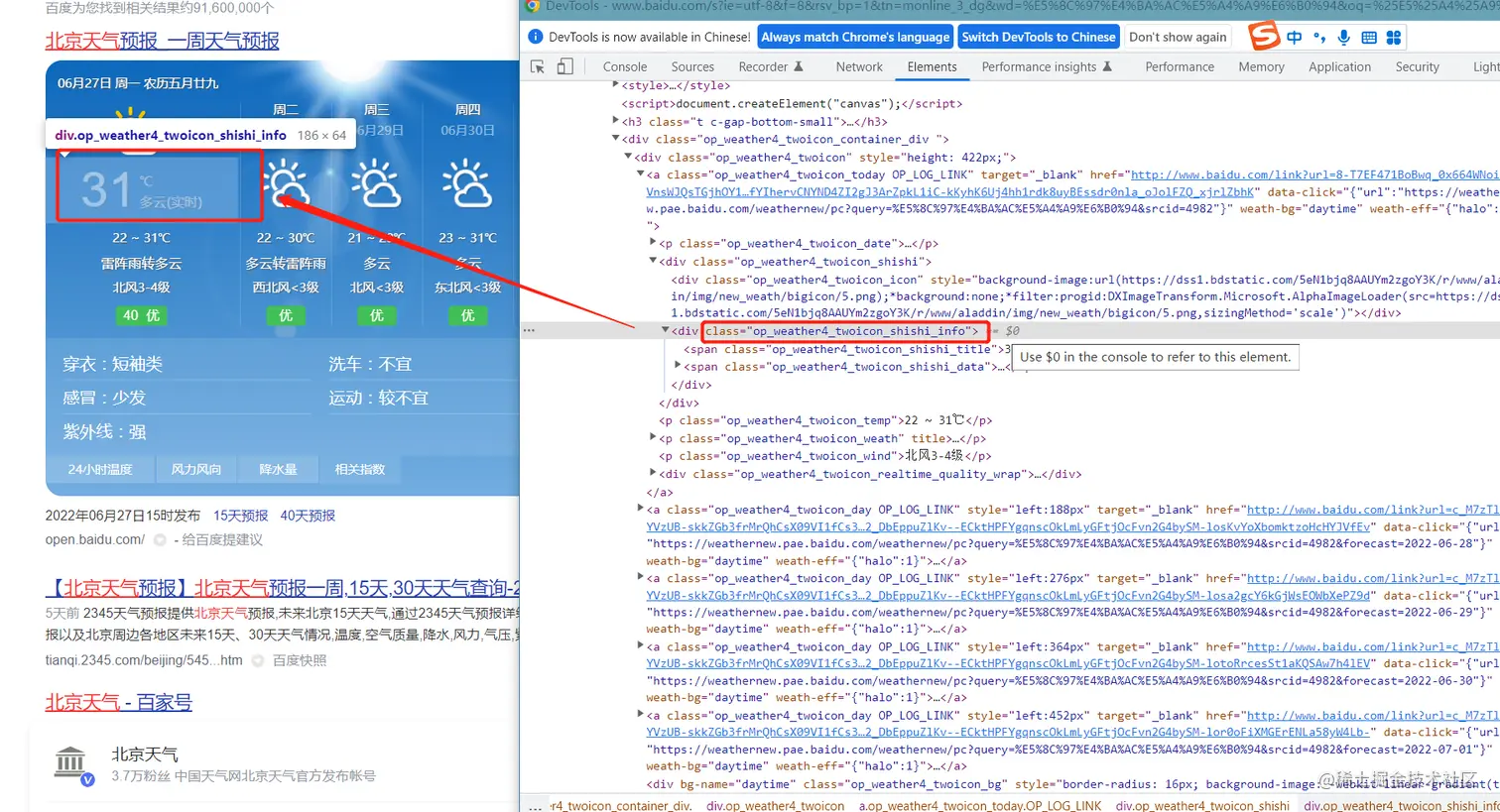Expand the p op_weather4_twoicon_weath node
The image size is (1500, 812).
coord(653,437)
